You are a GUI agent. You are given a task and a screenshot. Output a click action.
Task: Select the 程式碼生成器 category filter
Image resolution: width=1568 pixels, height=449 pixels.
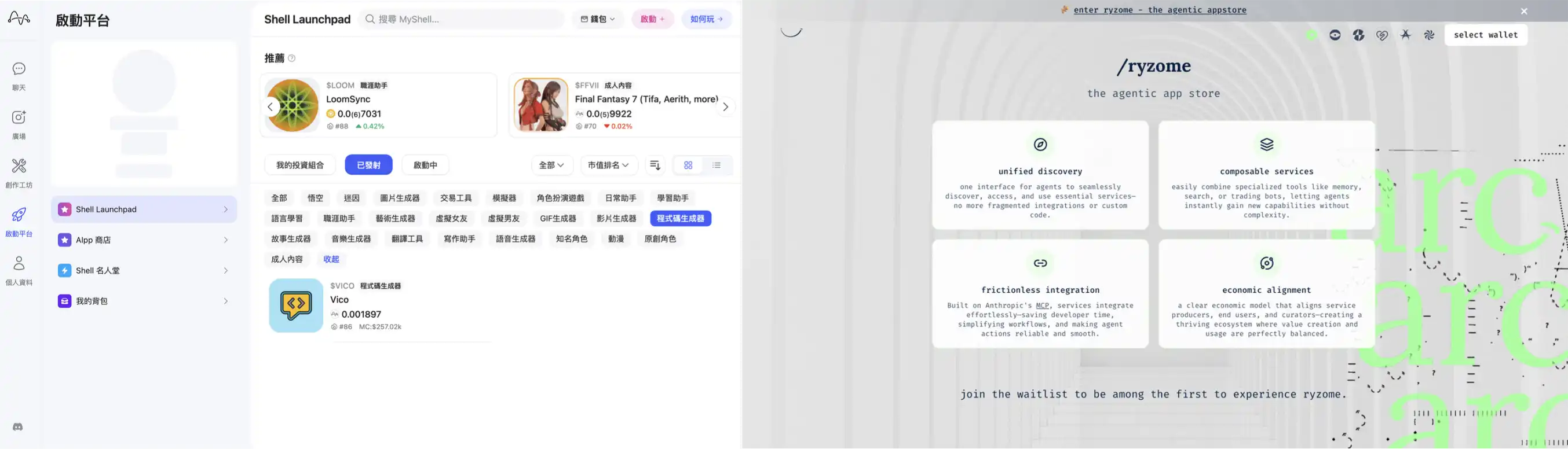click(680, 218)
